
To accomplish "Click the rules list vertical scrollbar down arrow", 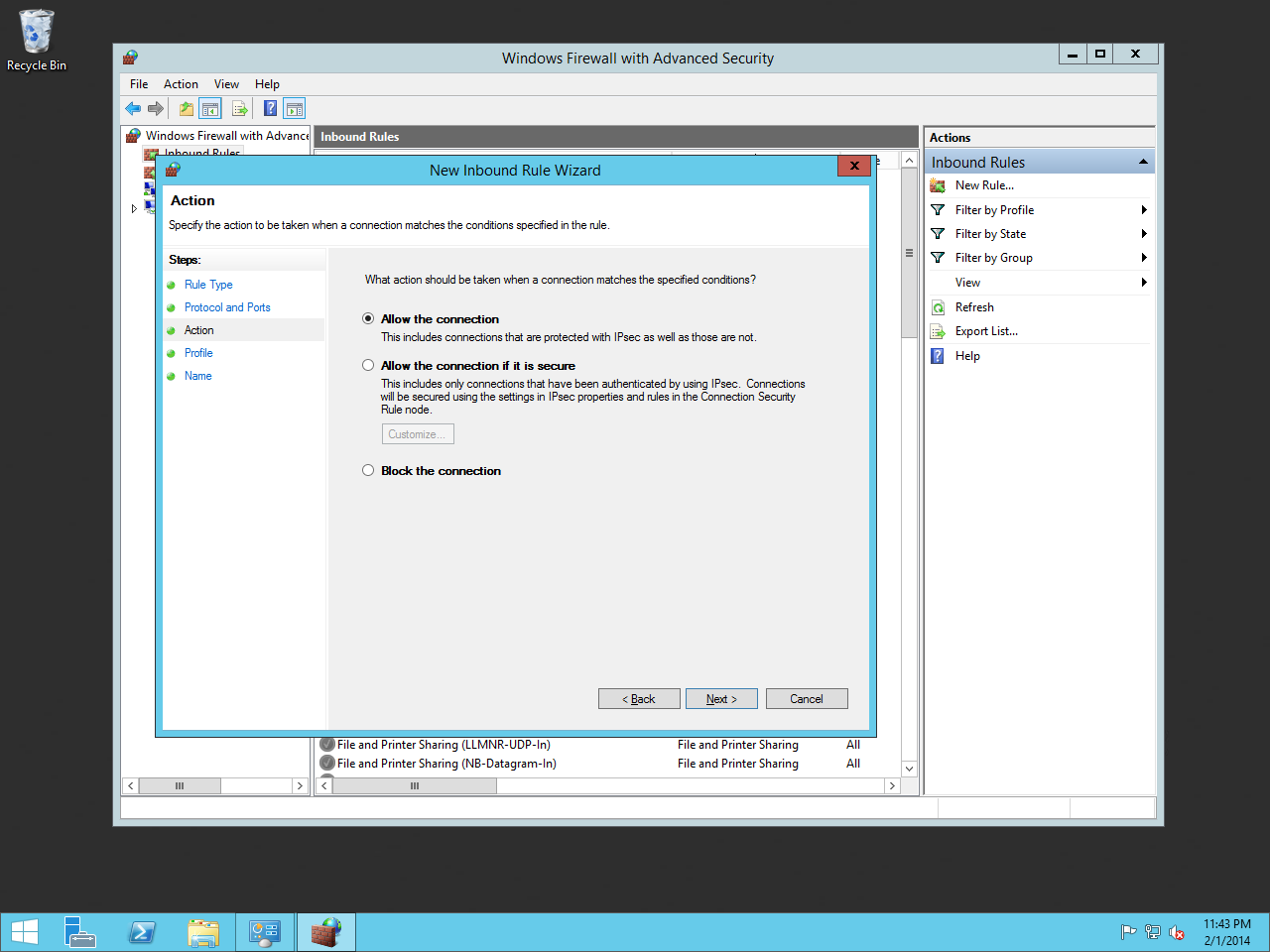I will (x=909, y=769).
